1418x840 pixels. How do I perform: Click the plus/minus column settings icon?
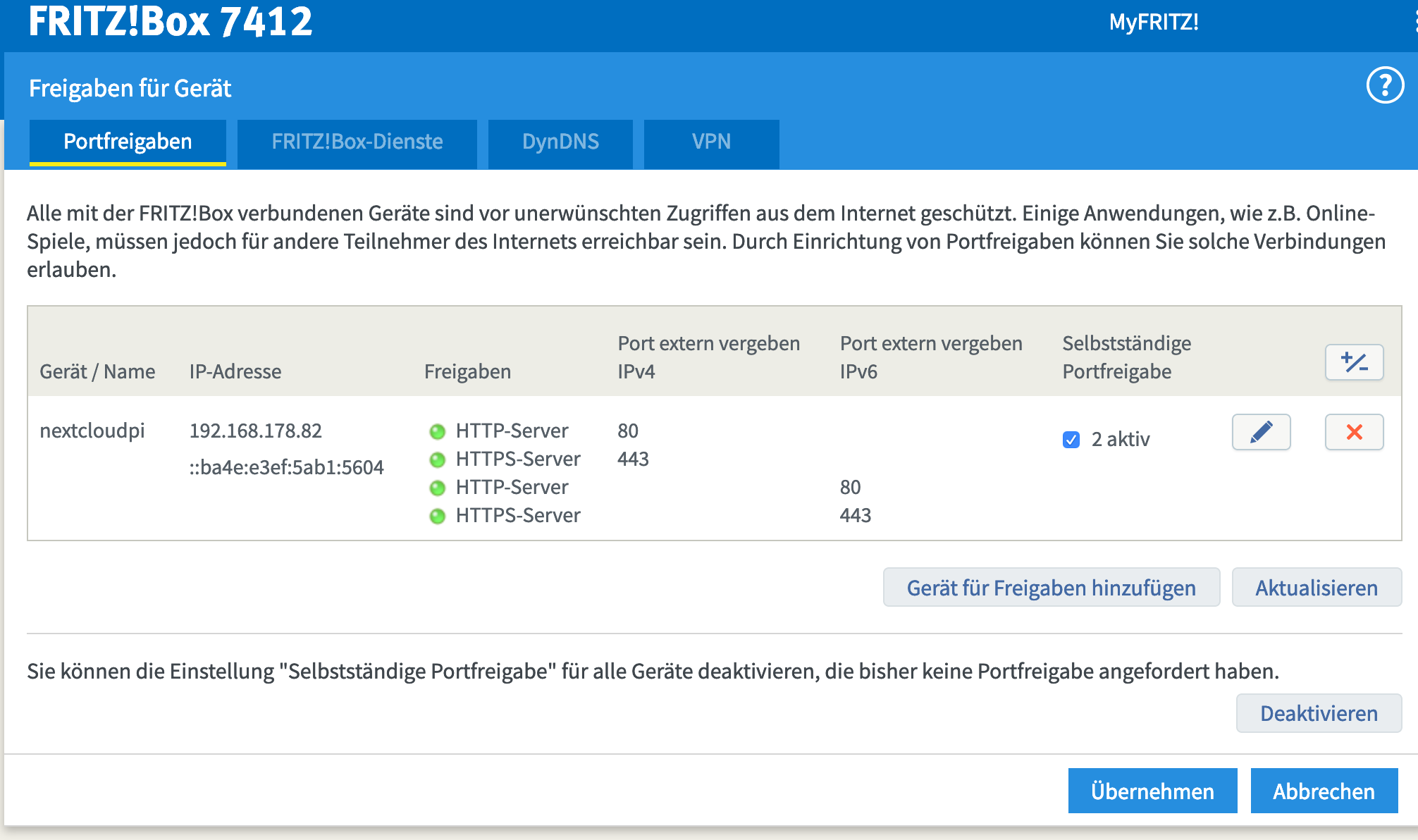[1354, 362]
